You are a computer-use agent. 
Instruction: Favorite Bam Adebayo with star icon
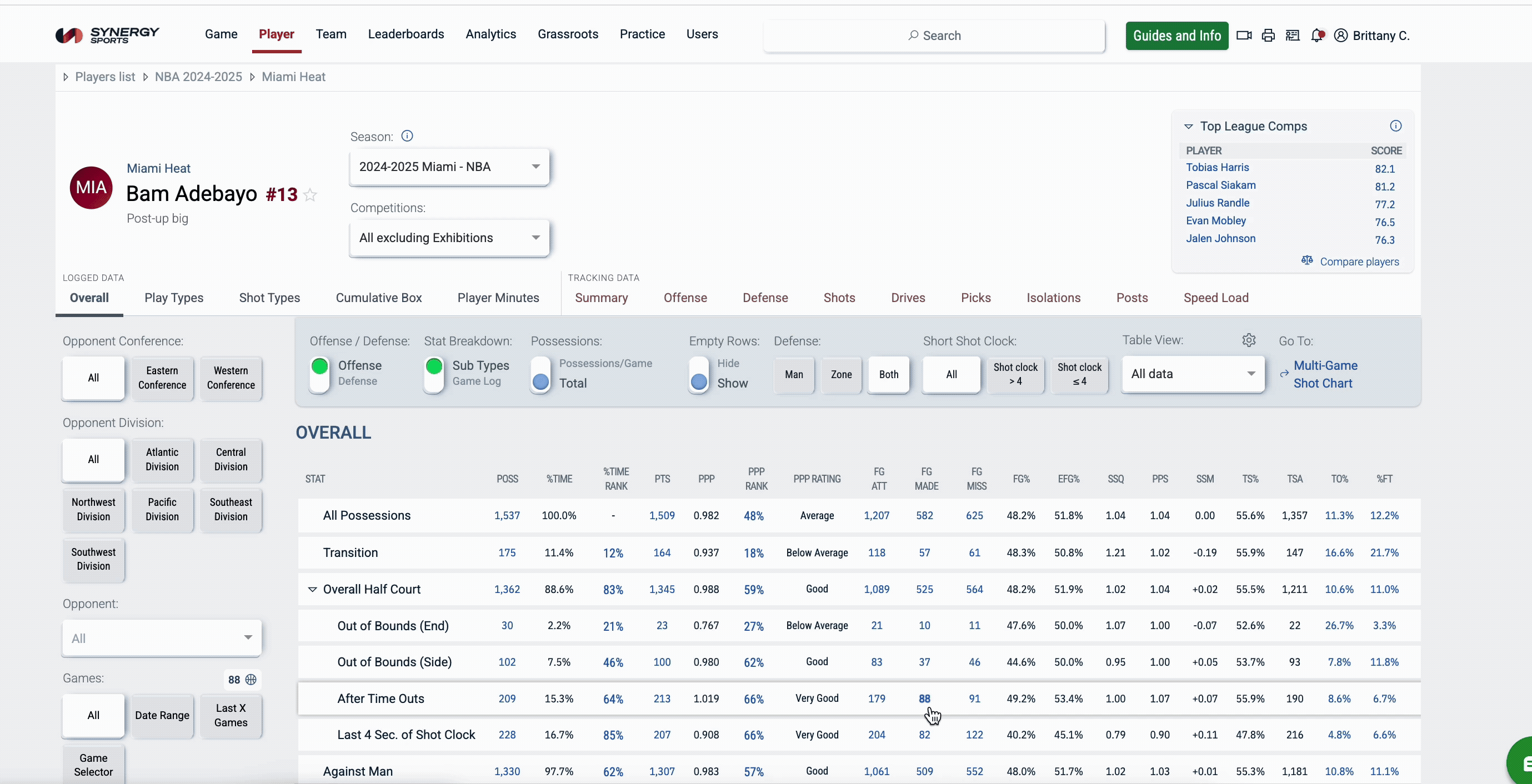(x=310, y=194)
